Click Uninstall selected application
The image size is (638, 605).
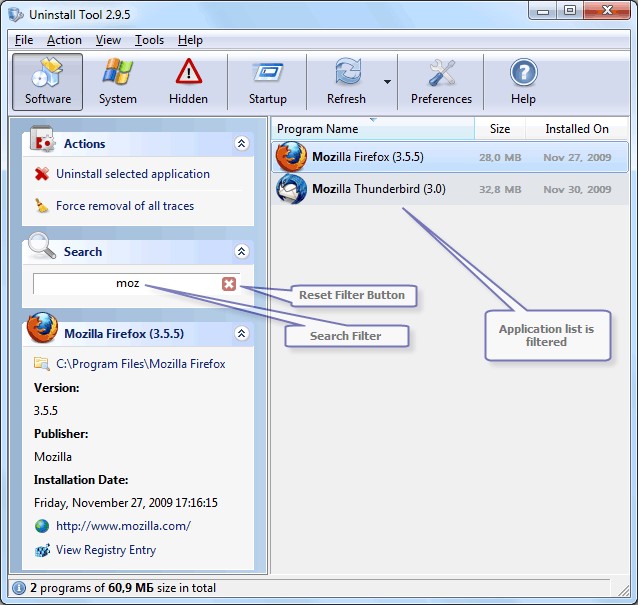tap(133, 174)
